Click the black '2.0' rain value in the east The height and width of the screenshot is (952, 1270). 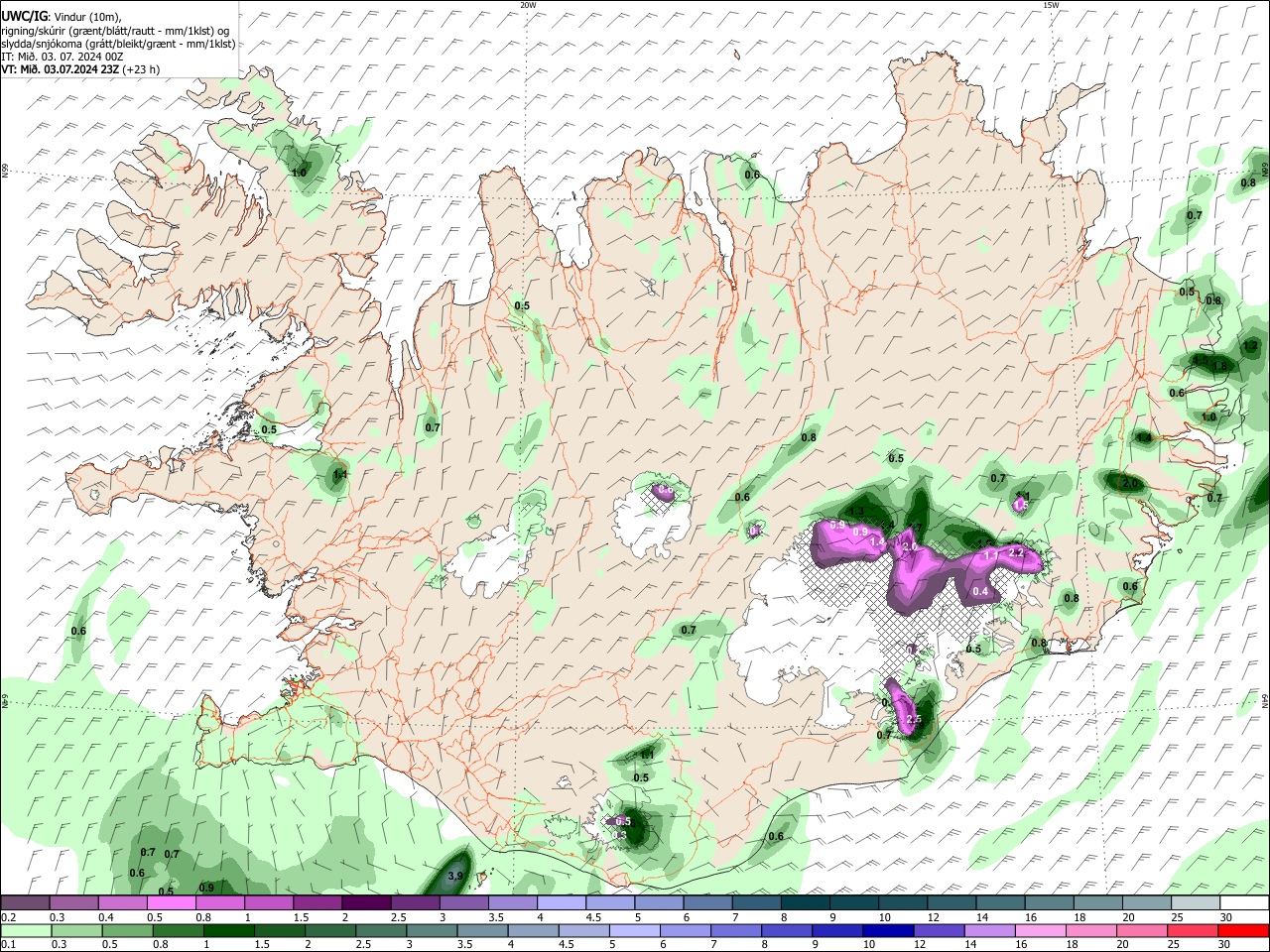tap(1130, 484)
